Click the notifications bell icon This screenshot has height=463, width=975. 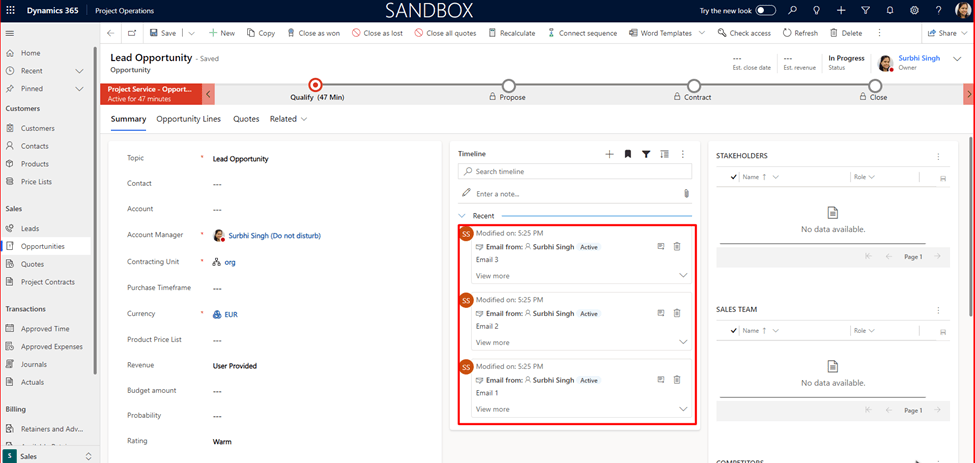click(890, 10)
